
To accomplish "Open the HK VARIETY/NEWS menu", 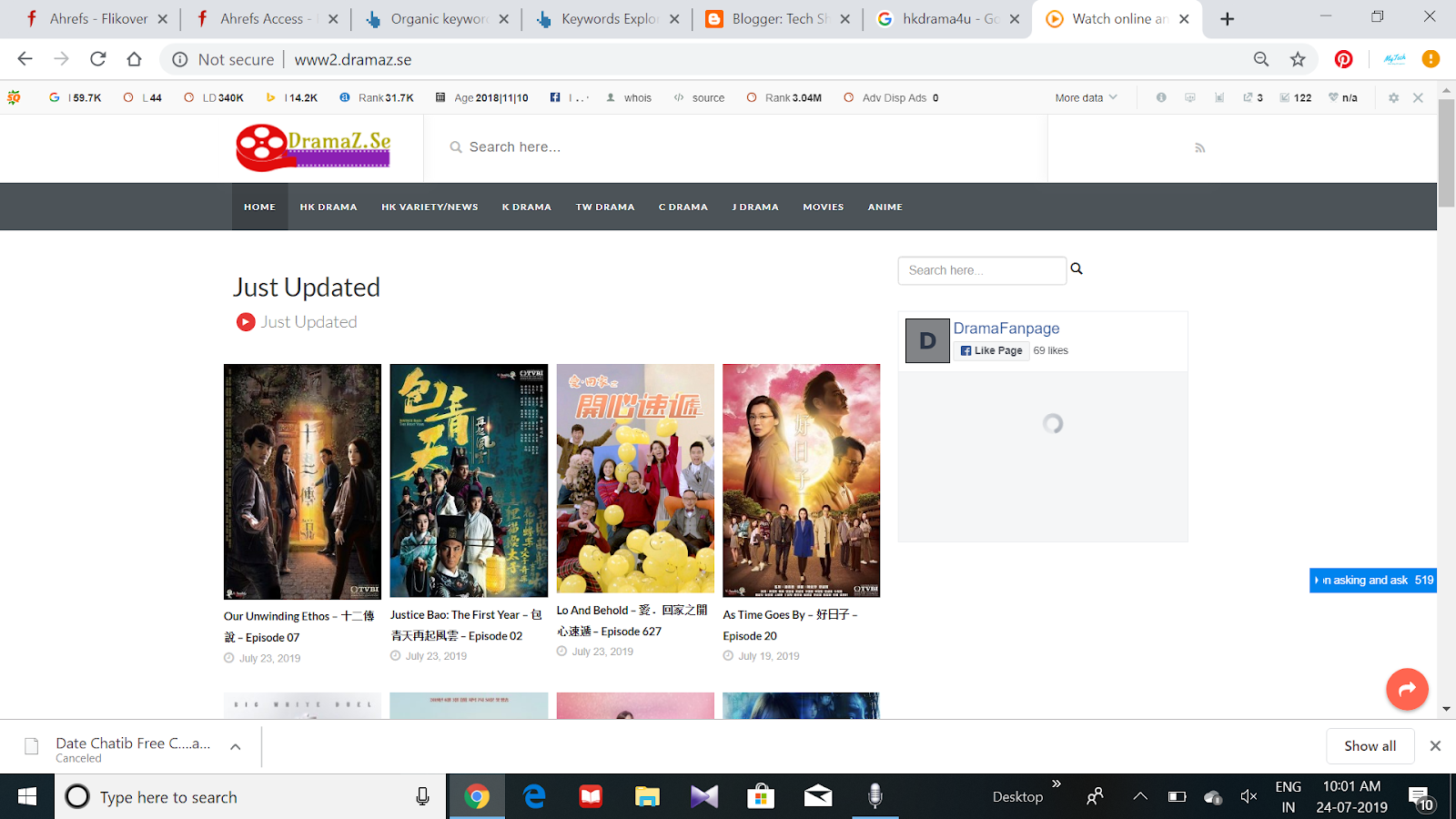I will [x=430, y=207].
